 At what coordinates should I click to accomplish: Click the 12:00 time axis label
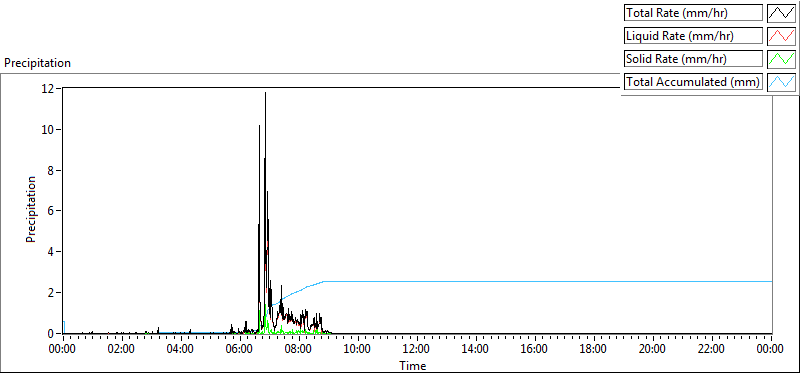pos(416,349)
